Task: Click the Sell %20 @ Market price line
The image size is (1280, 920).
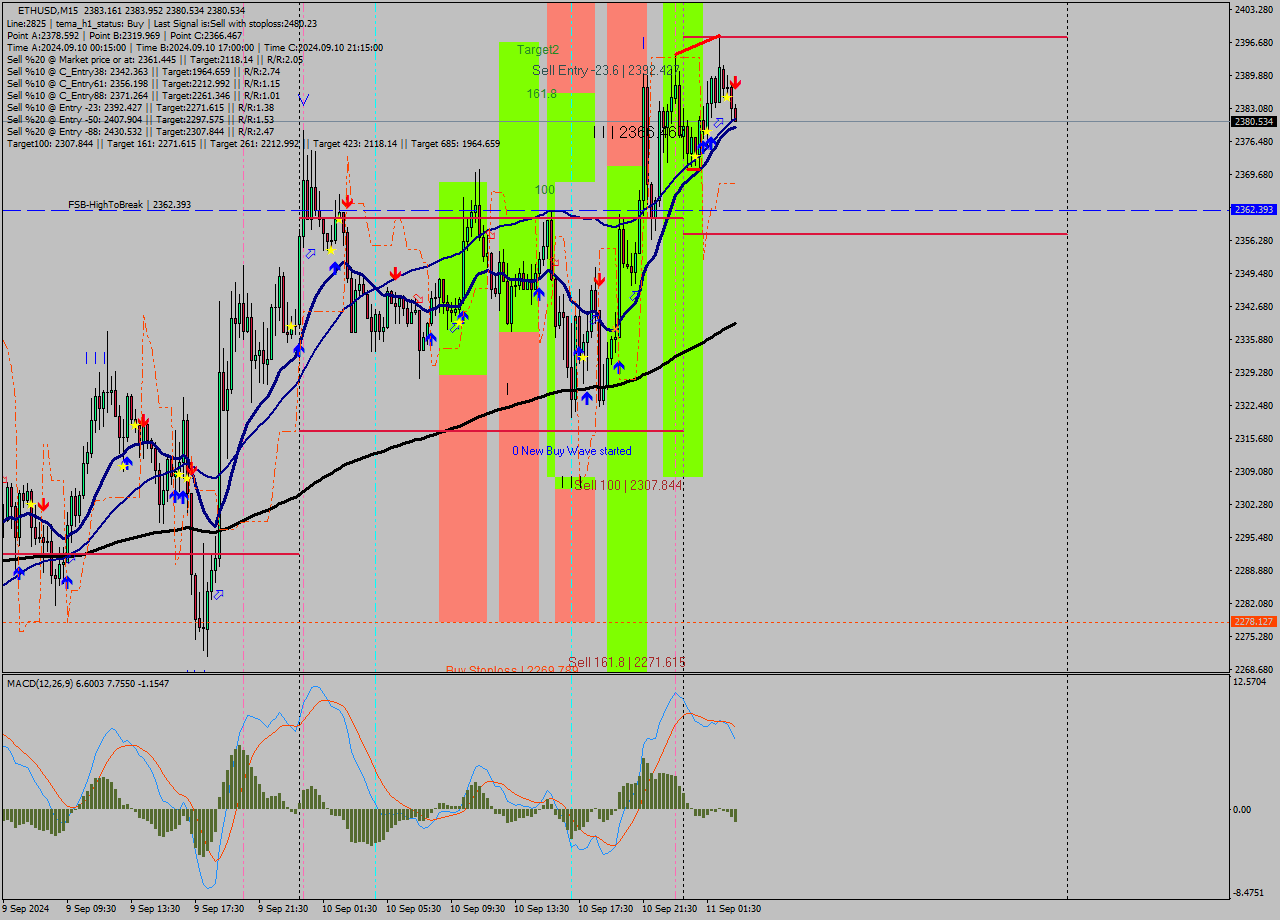Action: [x=154, y=59]
